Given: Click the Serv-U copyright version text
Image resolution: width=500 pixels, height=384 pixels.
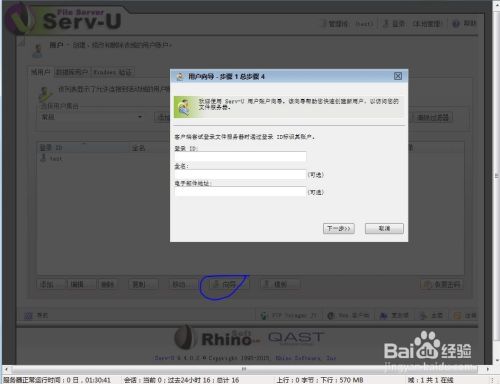Looking at the screenshot, I should point(212,358).
